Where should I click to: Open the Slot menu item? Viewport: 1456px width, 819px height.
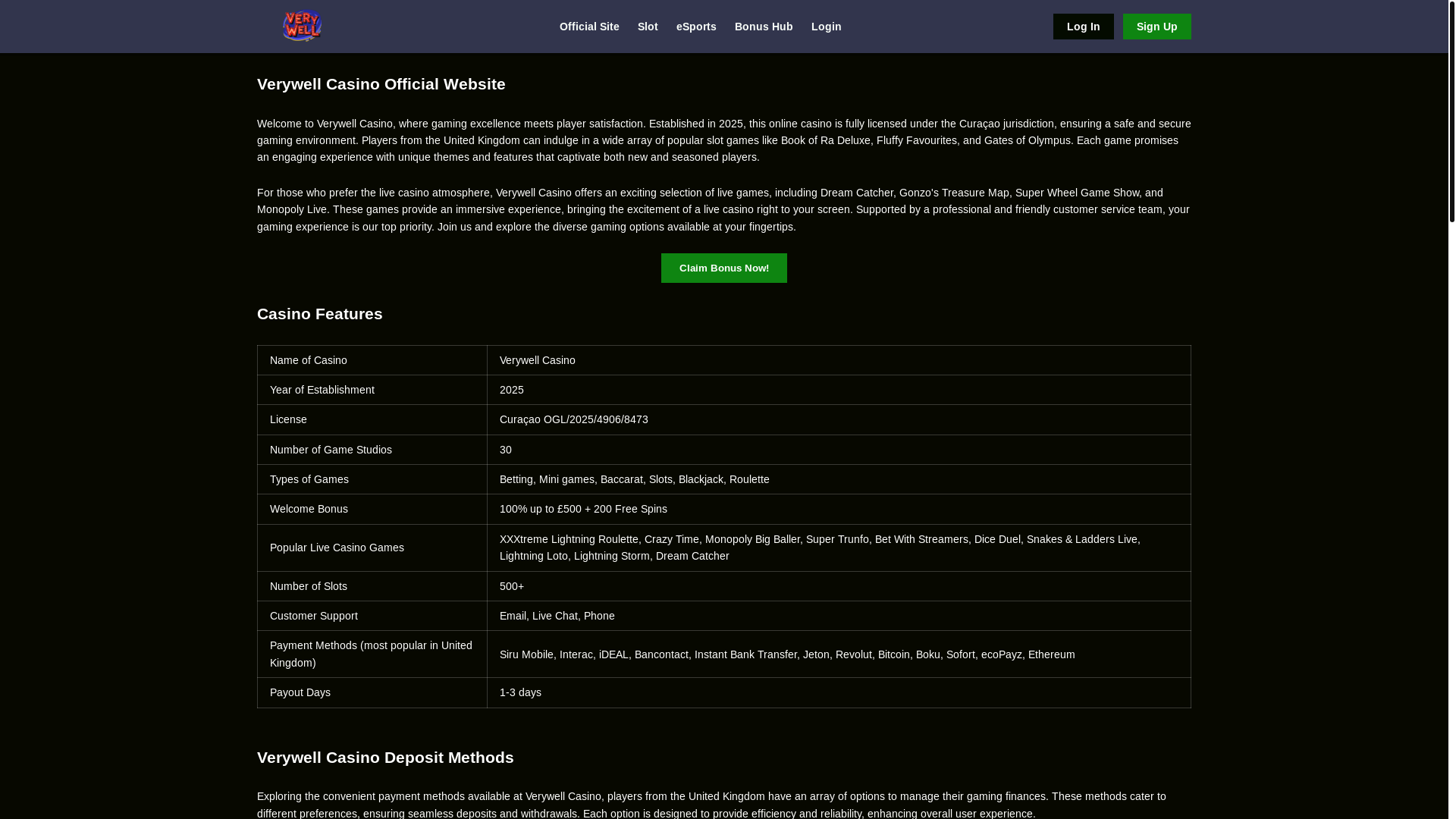[x=648, y=27]
